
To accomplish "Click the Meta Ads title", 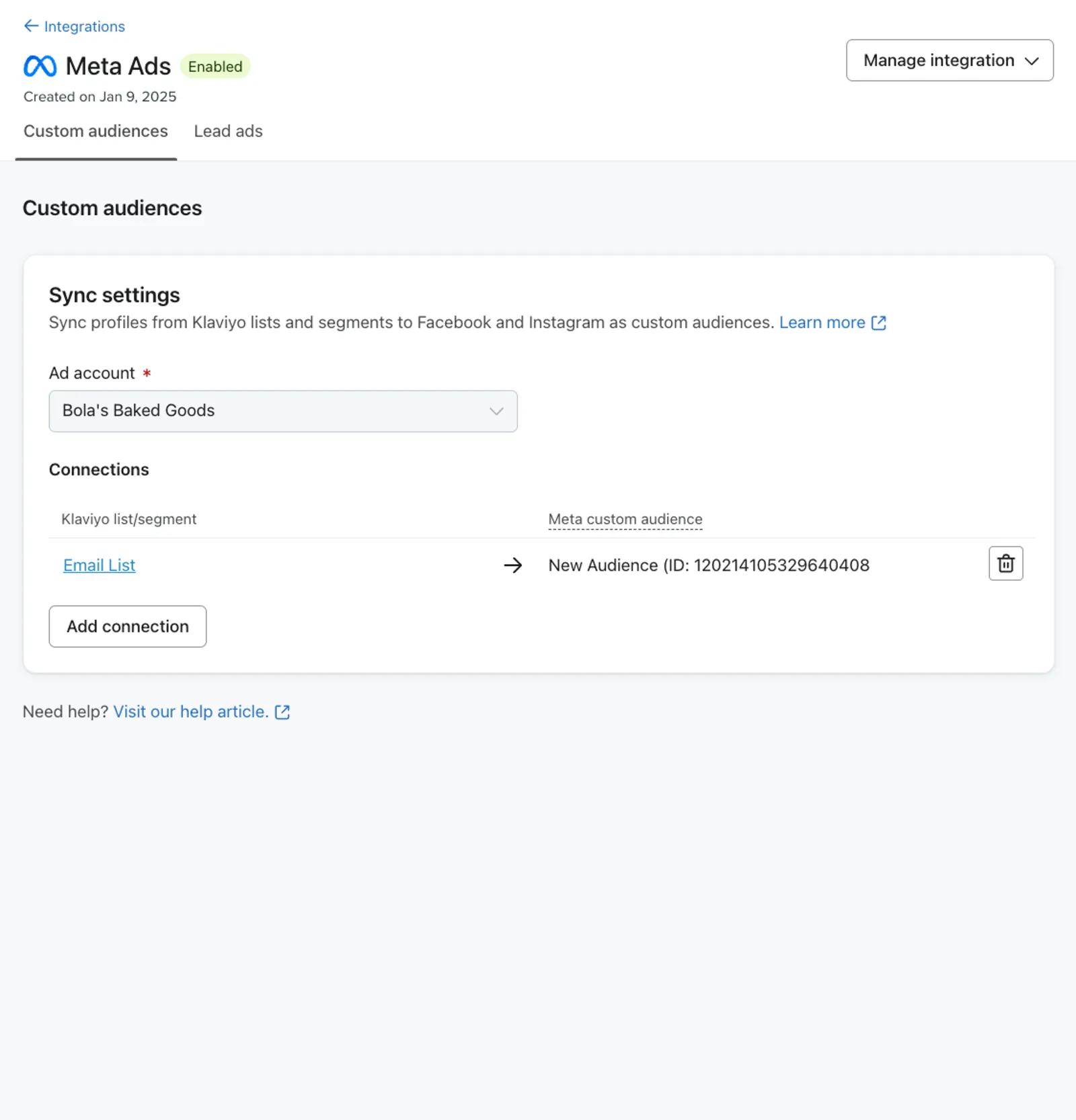I will click(118, 67).
